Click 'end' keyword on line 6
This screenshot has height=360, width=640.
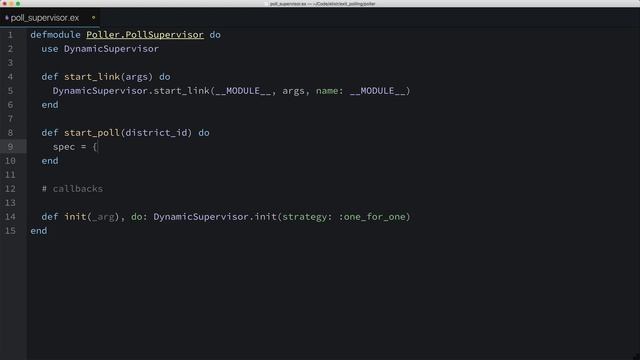pos(50,105)
